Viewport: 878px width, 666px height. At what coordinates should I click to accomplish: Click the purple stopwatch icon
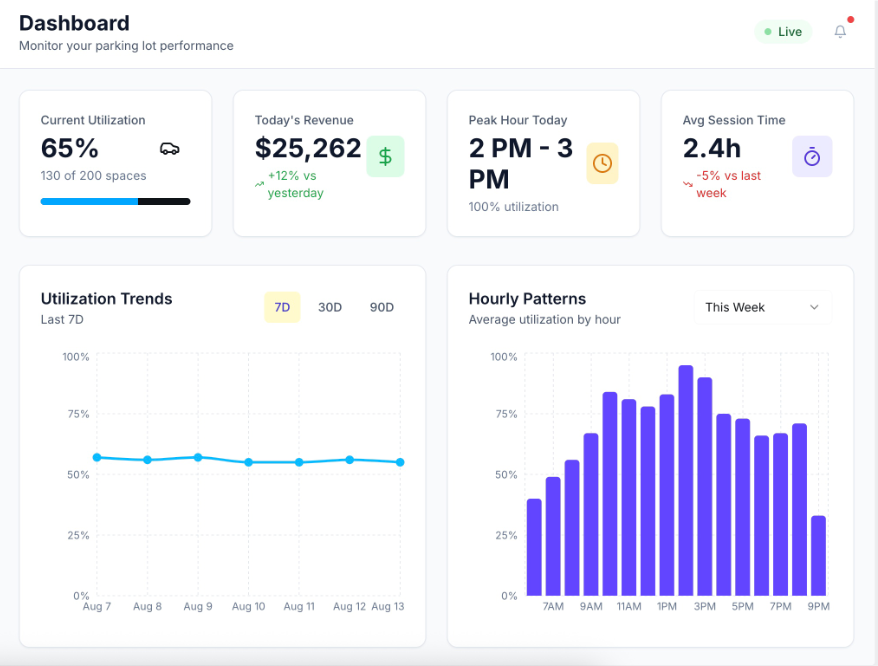point(812,157)
